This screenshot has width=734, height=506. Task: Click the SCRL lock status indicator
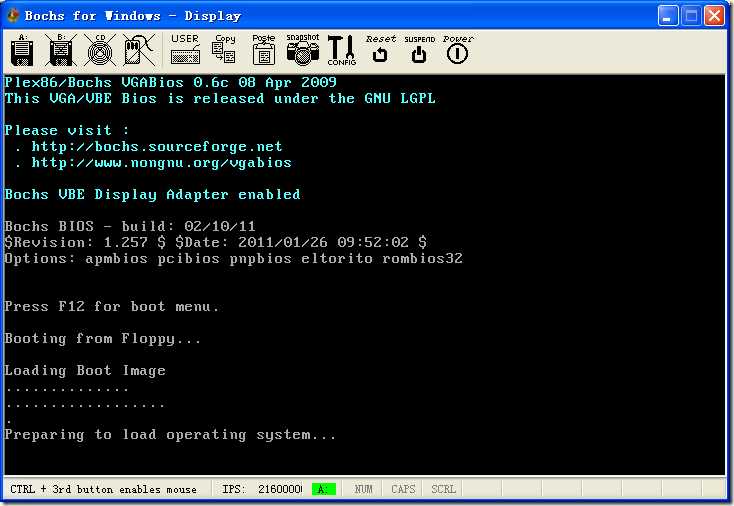pos(443,489)
